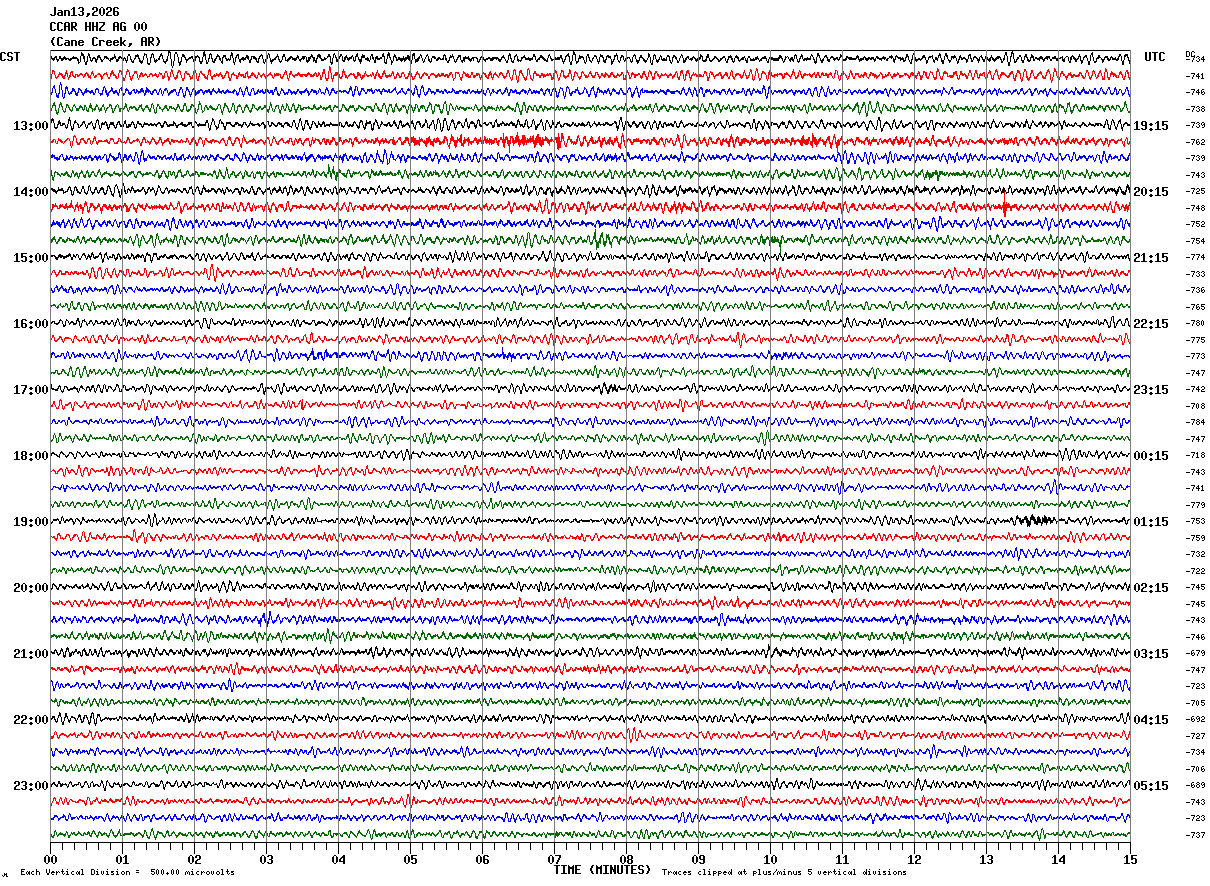Image resolution: width=1210 pixels, height=886 pixels.
Task: Click the 05:15 UTC time label
Action: [1151, 786]
